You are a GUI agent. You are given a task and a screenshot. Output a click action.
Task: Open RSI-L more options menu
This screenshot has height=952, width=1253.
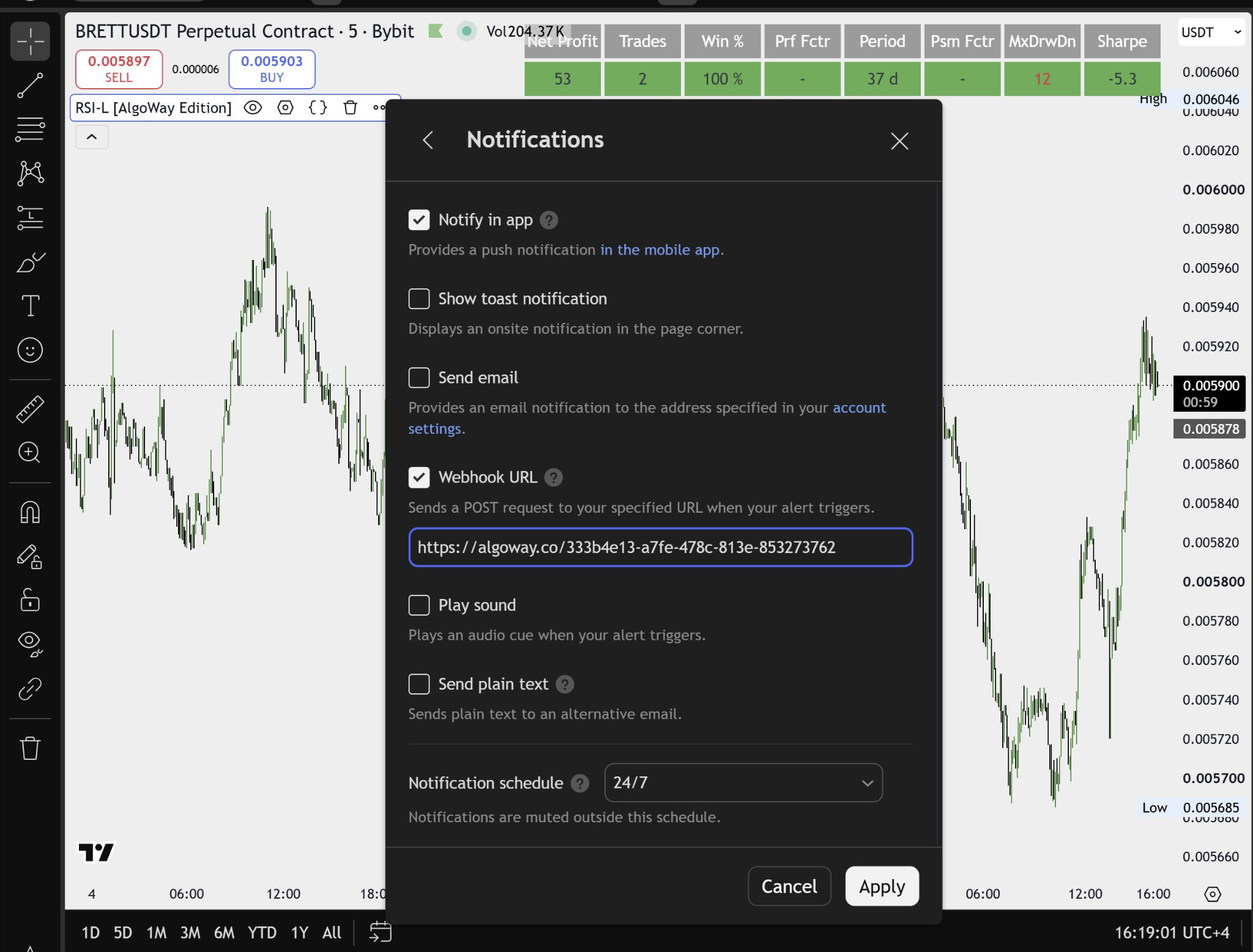coord(379,108)
